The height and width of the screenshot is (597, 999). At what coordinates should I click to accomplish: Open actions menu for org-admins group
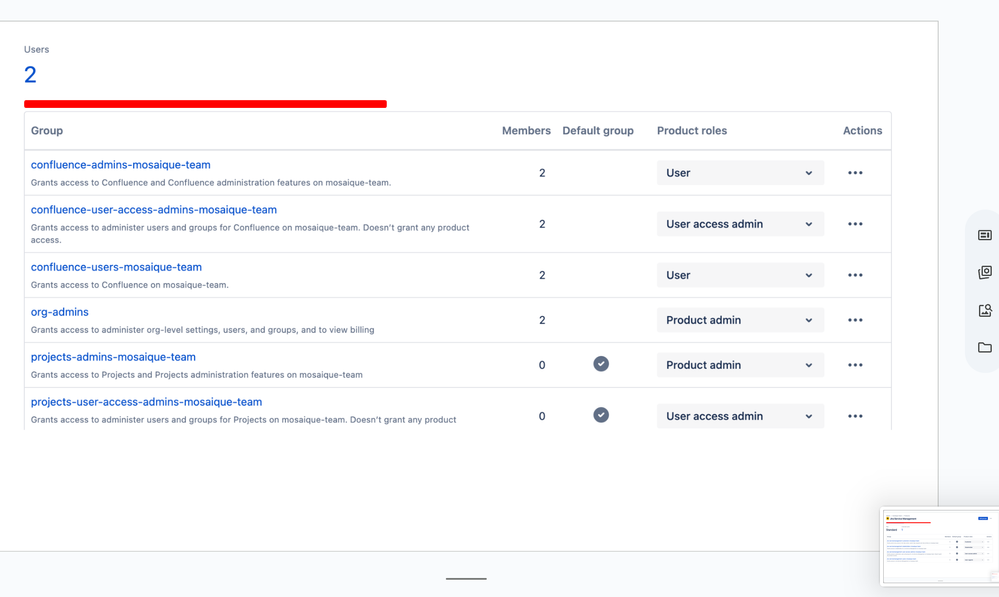point(855,320)
